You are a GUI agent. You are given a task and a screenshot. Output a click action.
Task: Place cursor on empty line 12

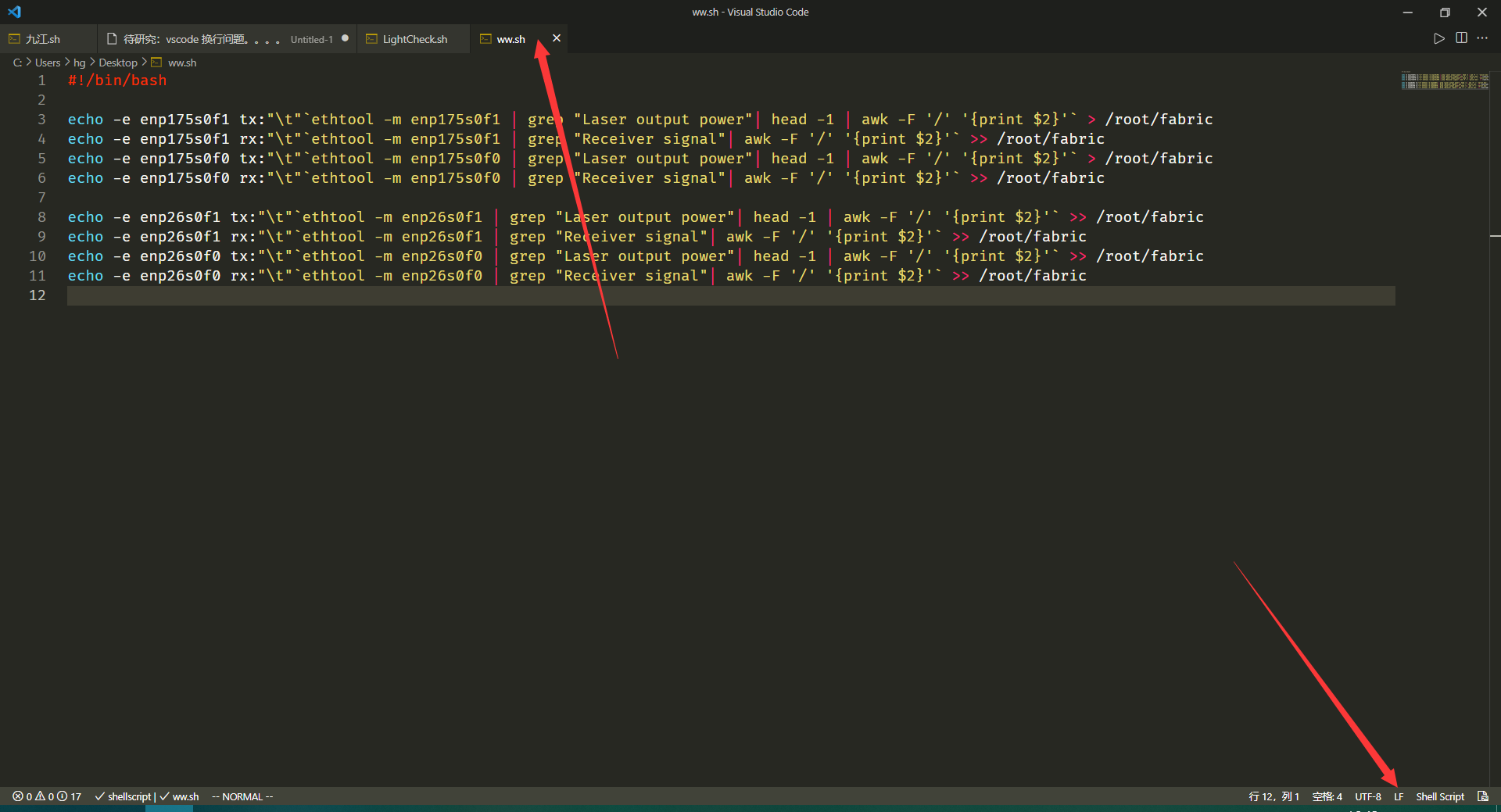coord(731,295)
